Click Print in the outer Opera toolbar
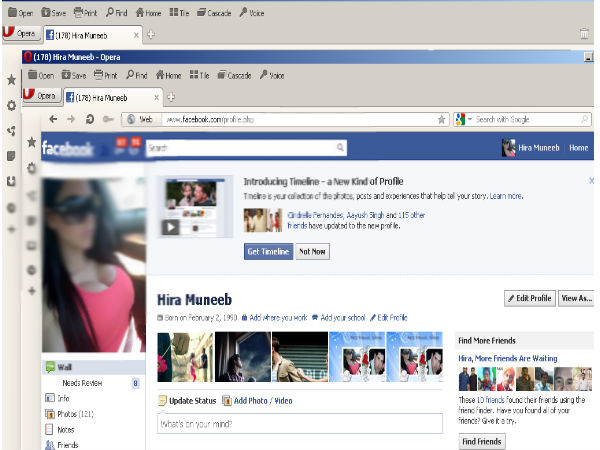Viewport: 600px width, 450px height. [x=86, y=13]
